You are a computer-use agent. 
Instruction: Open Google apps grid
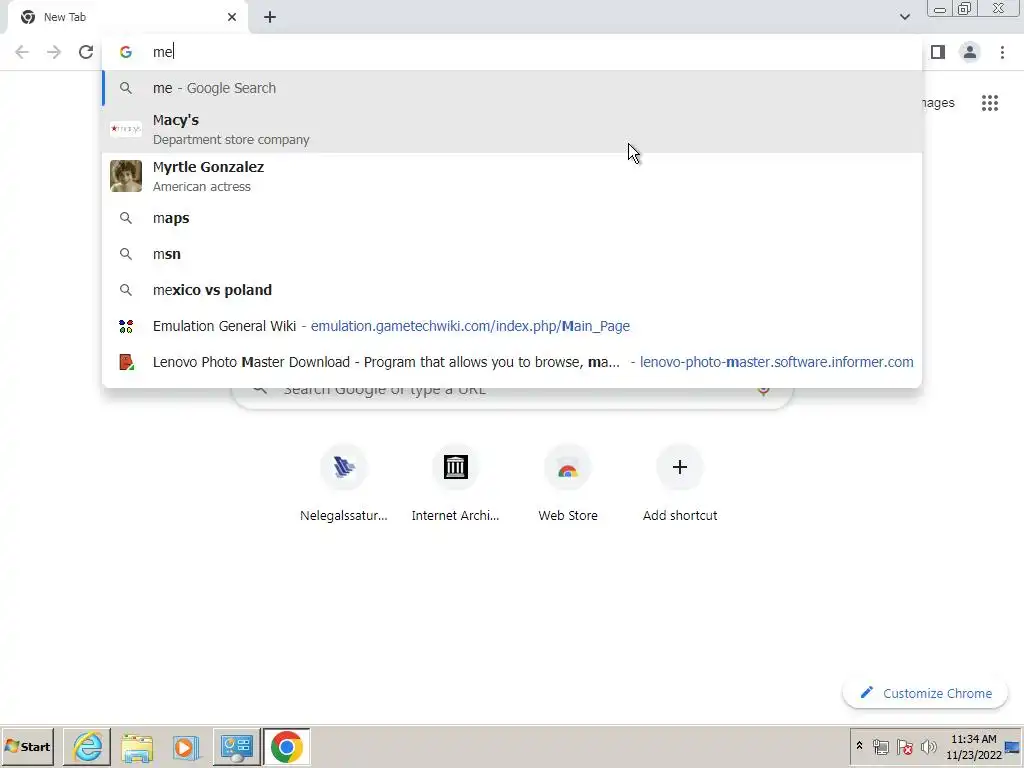coord(990,103)
